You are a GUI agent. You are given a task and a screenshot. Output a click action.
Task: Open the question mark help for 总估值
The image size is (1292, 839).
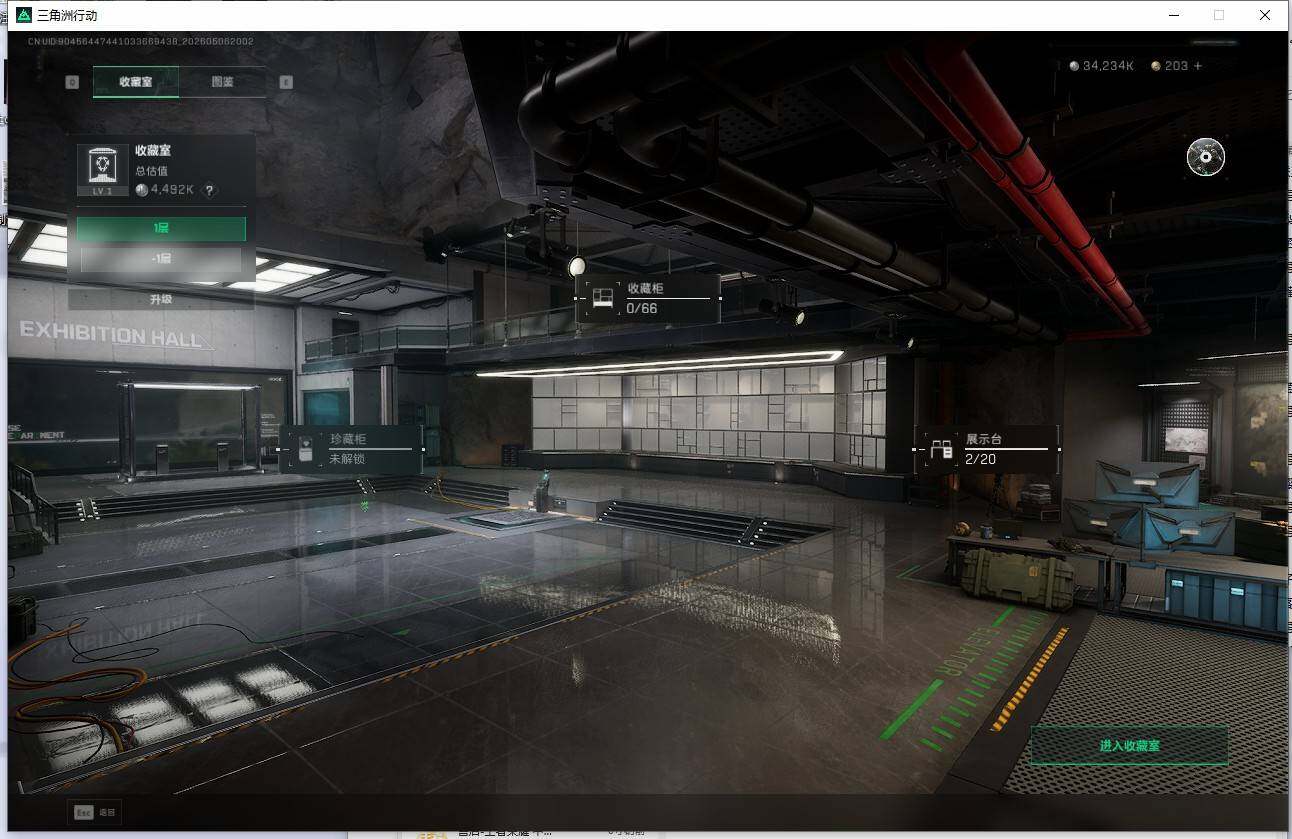coord(210,190)
